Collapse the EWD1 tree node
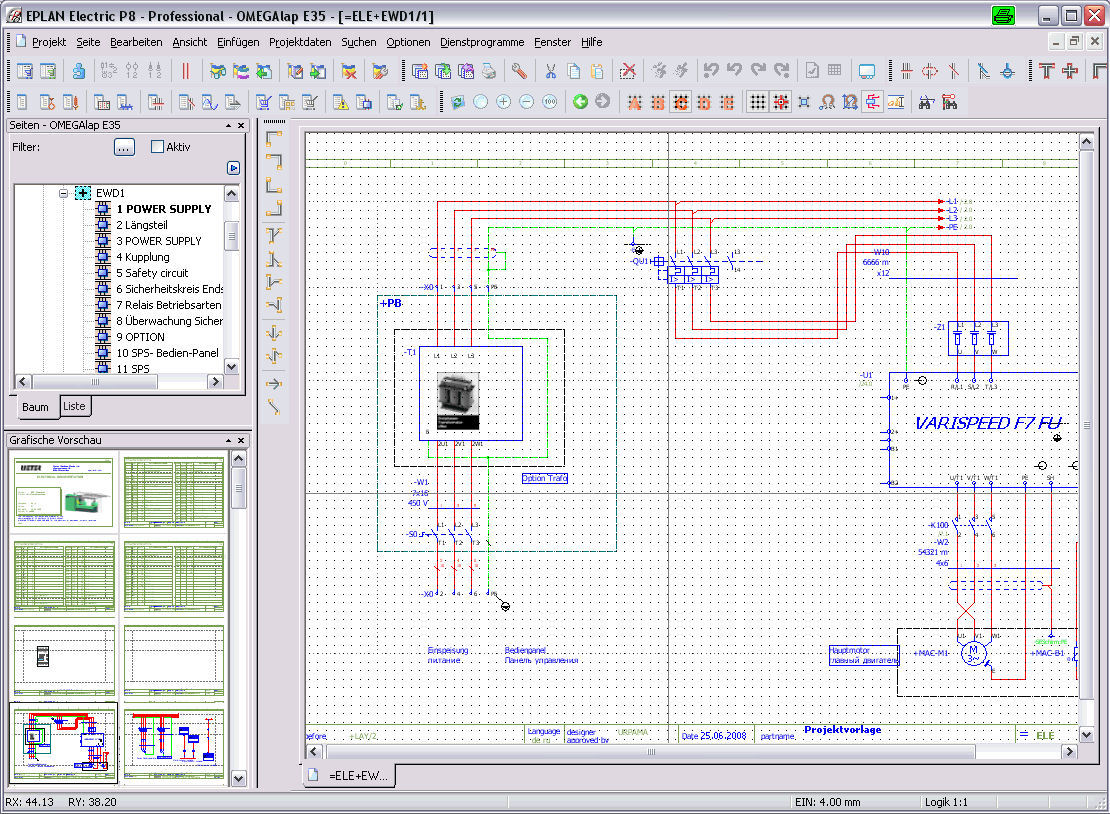This screenshot has height=814, width=1110. tap(63, 193)
